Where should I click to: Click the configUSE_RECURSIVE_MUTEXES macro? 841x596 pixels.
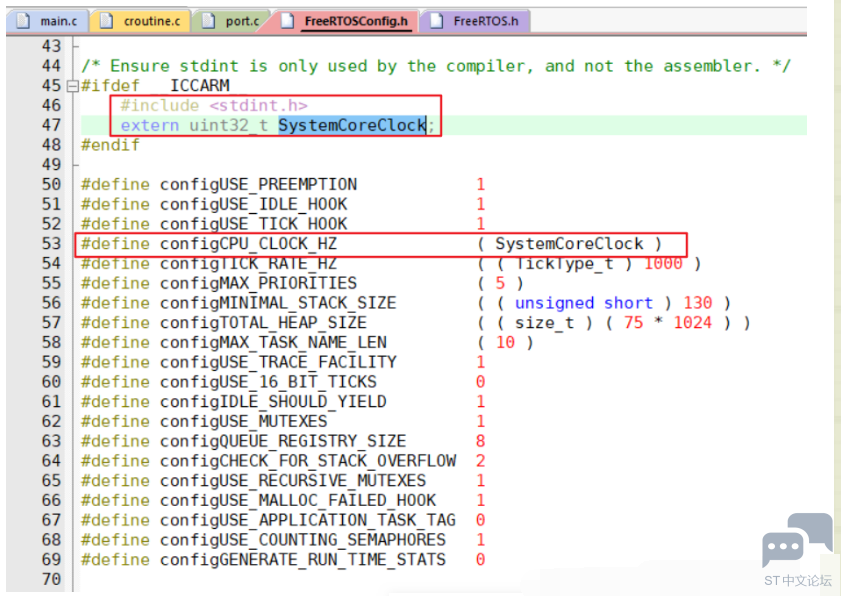[x=293, y=481]
